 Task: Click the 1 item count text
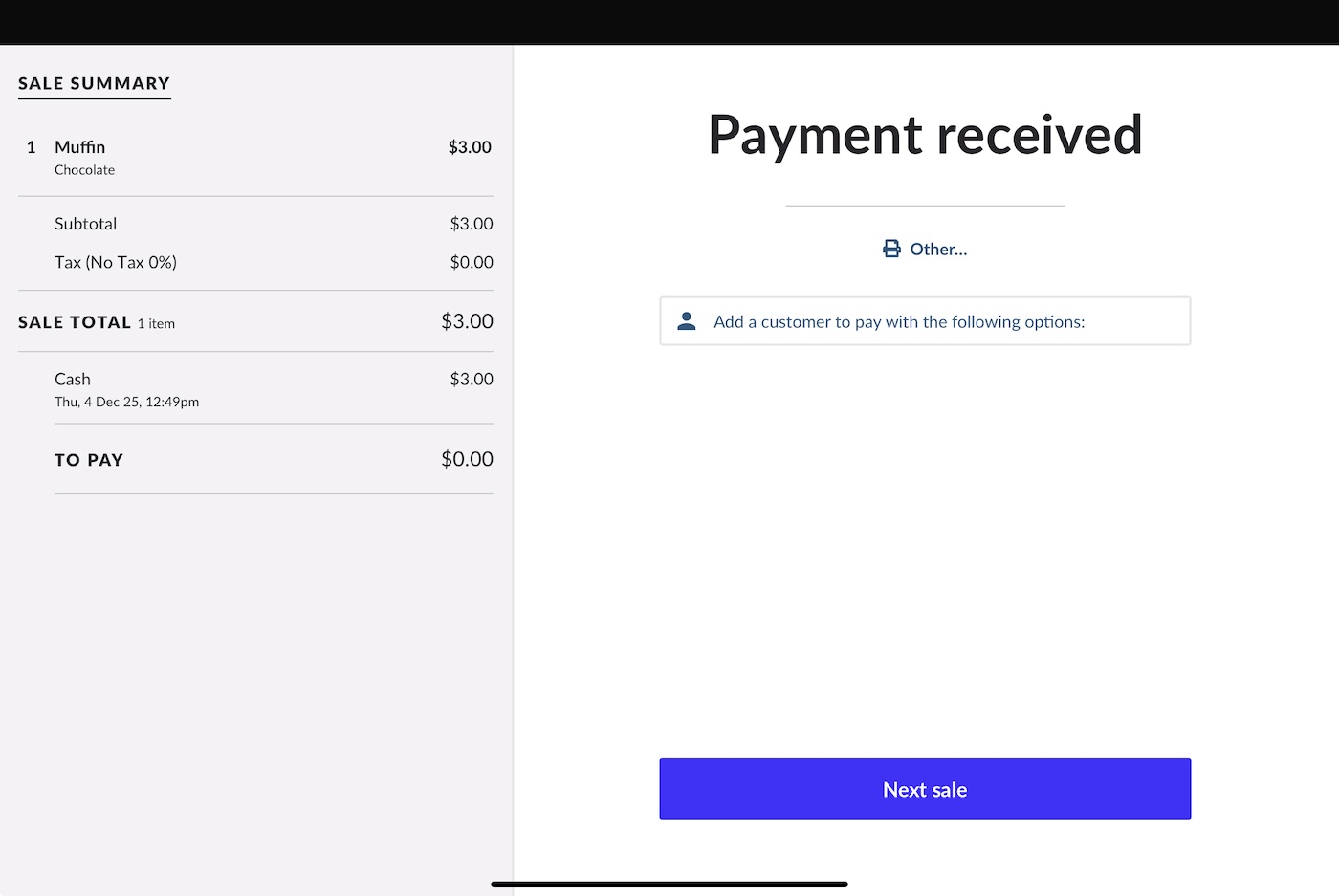point(156,324)
